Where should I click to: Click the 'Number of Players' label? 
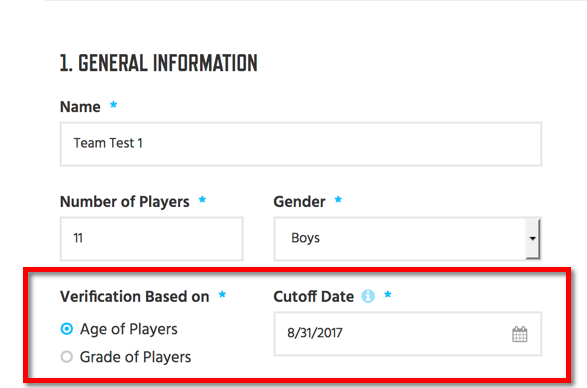coord(125,202)
